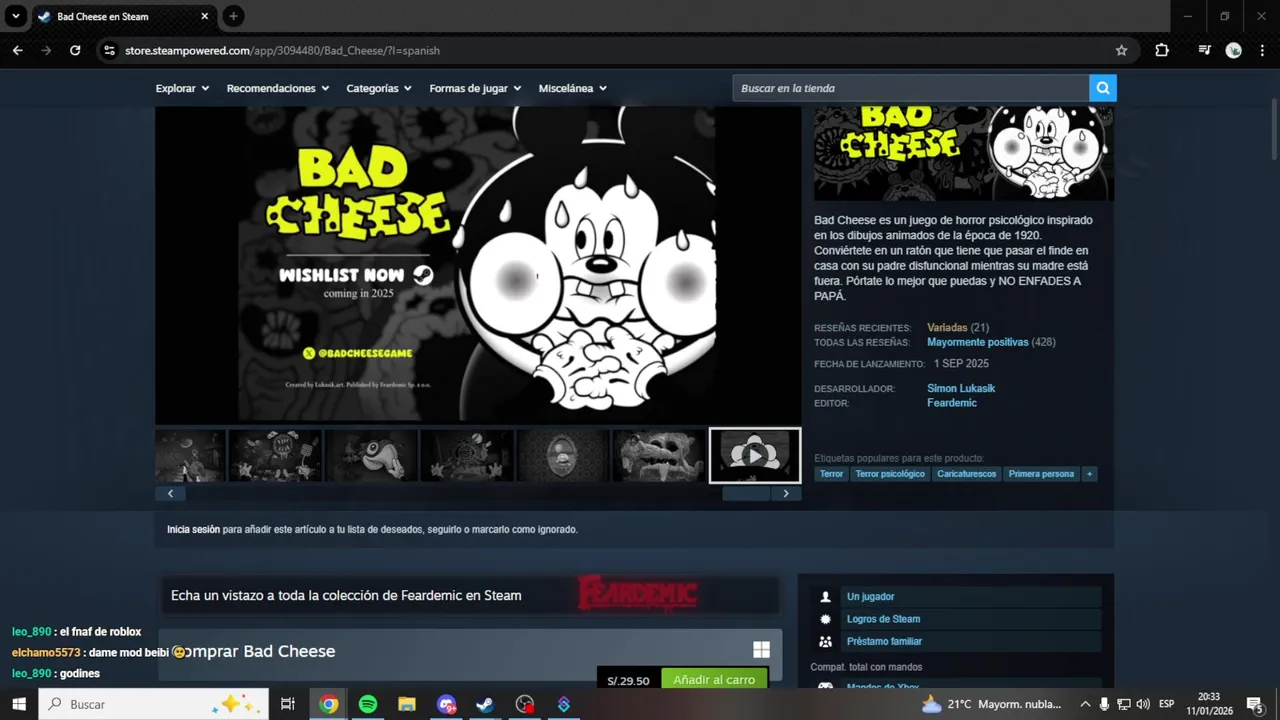The image size is (1280, 720).
Task: Open the site information icon in address bar
Action: 110,50
